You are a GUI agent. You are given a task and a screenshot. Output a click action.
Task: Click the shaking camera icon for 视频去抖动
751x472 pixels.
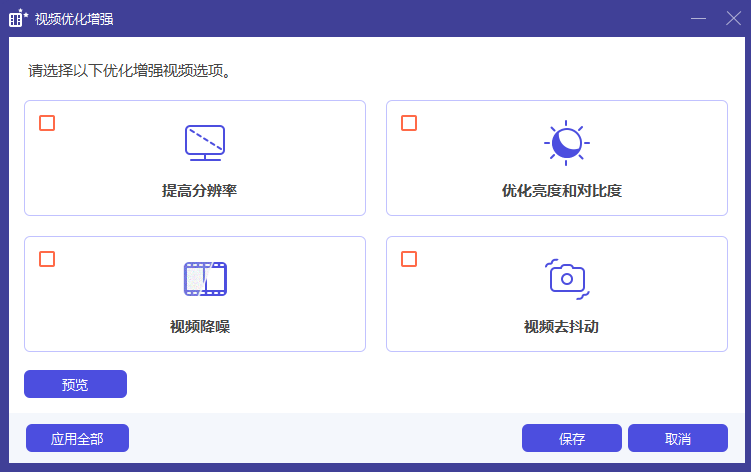(x=567, y=279)
